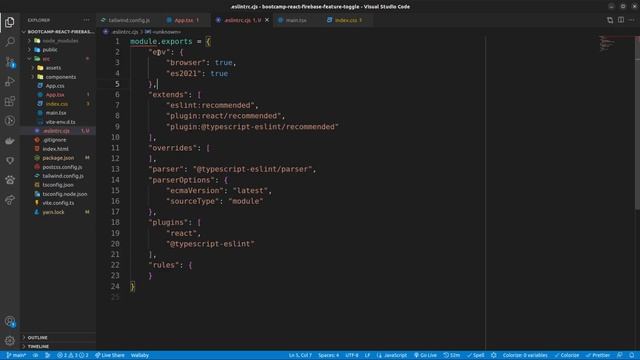Open vite-env.d.ts in the explorer
Image resolution: width=640 pixels, height=360 pixels.
click(x=59, y=122)
